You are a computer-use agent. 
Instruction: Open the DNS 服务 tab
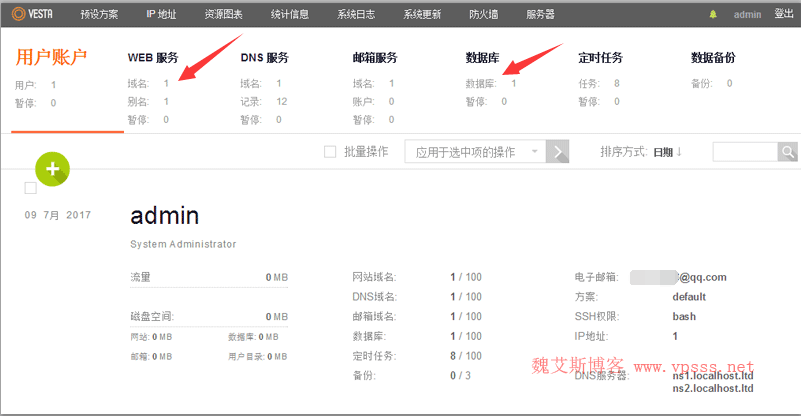pos(264,57)
